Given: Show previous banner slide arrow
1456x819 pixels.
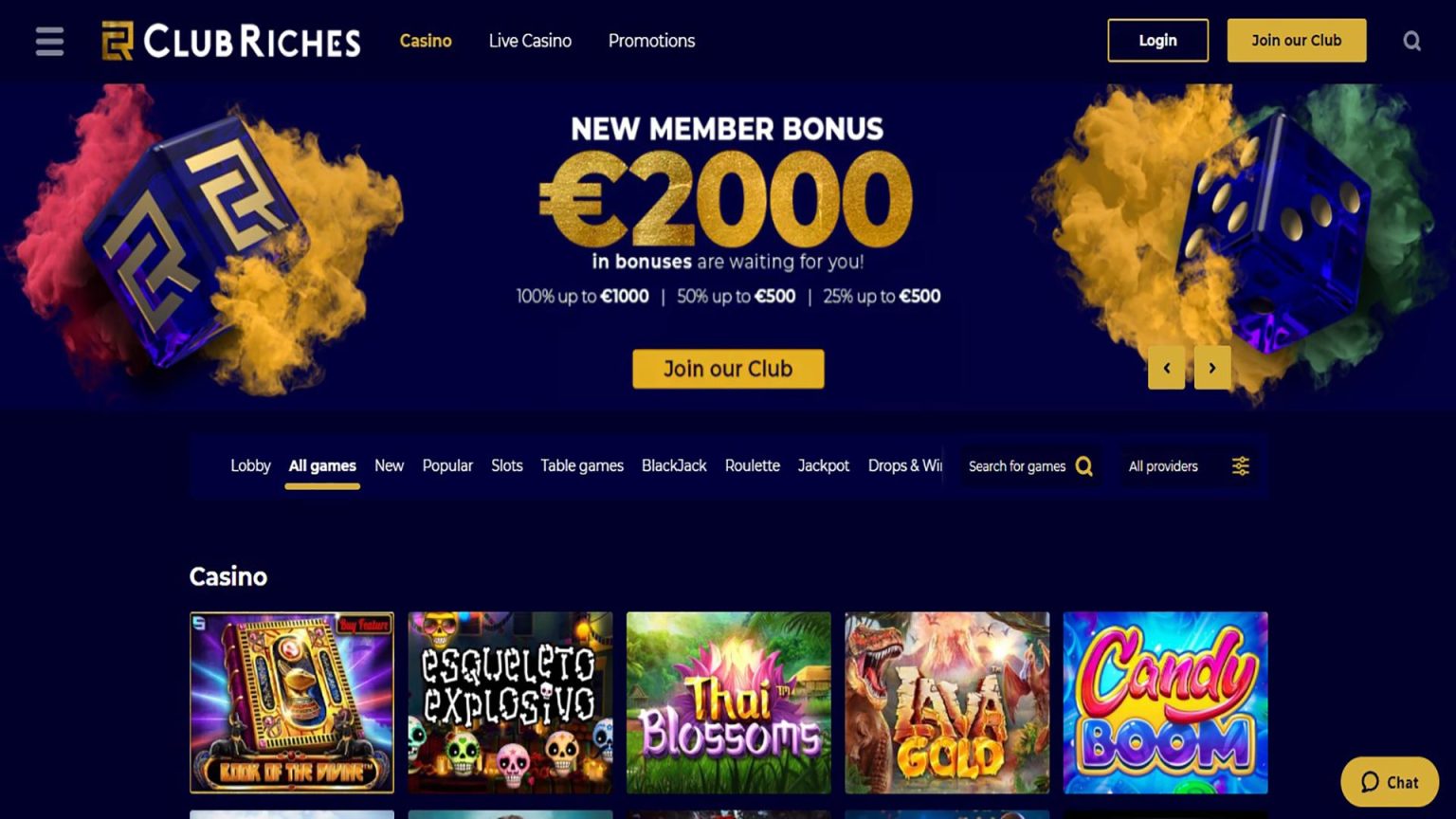Looking at the screenshot, I should (1167, 368).
